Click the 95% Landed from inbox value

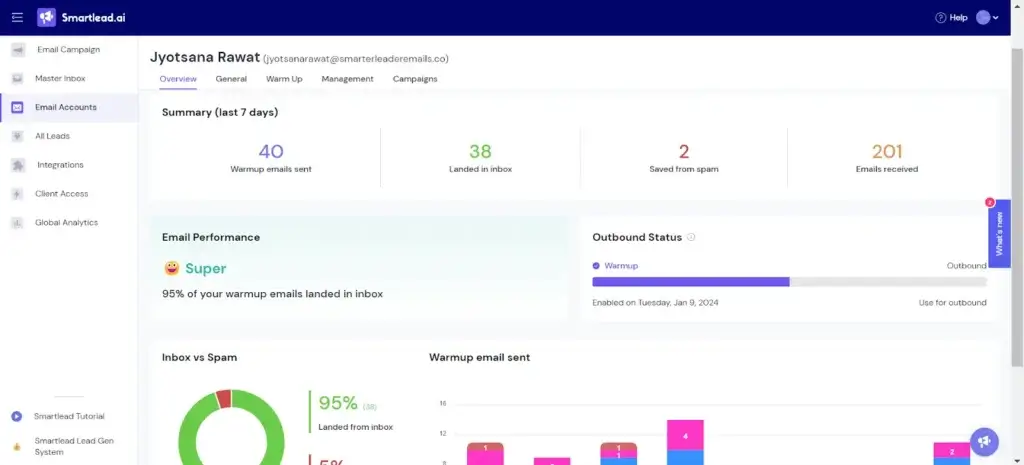coord(338,403)
